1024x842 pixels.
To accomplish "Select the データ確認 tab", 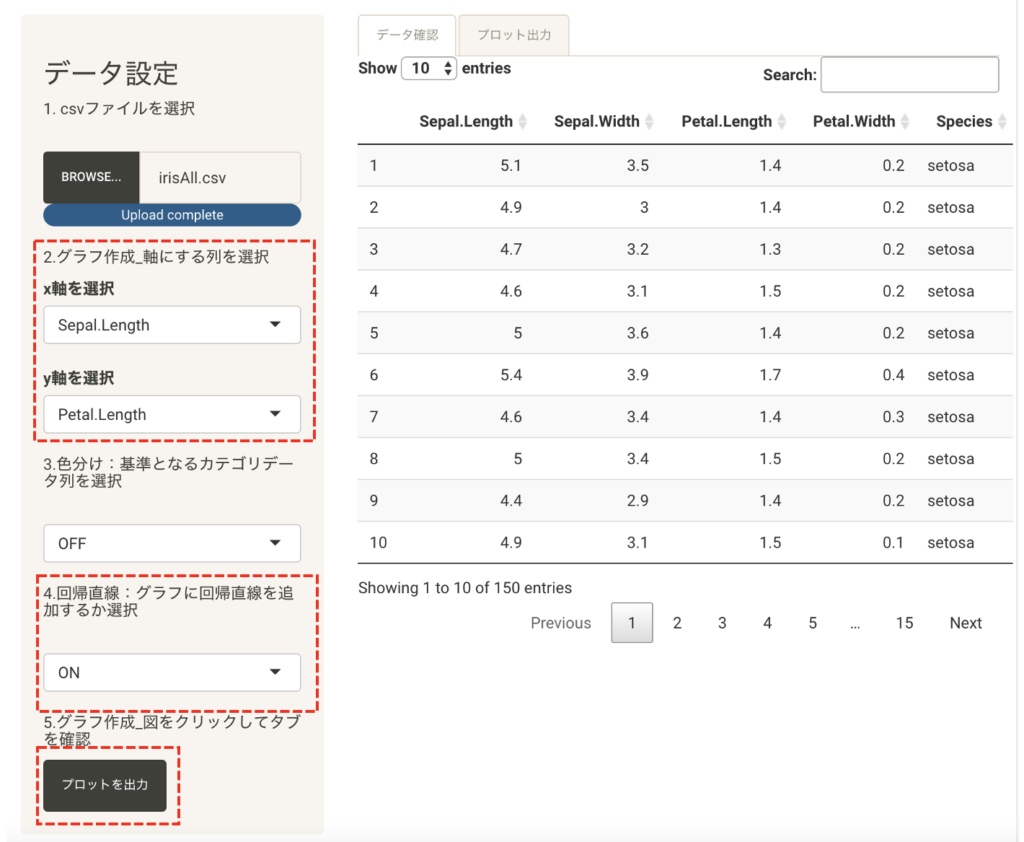I will [x=407, y=35].
